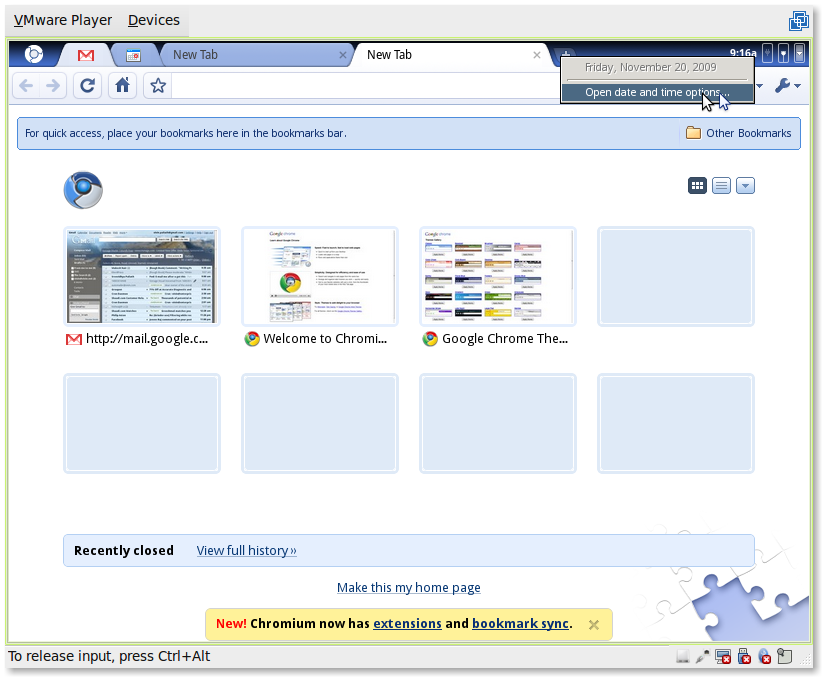
Task: Open the Google Chrome Themes thumbnail
Action: point(497,277)
